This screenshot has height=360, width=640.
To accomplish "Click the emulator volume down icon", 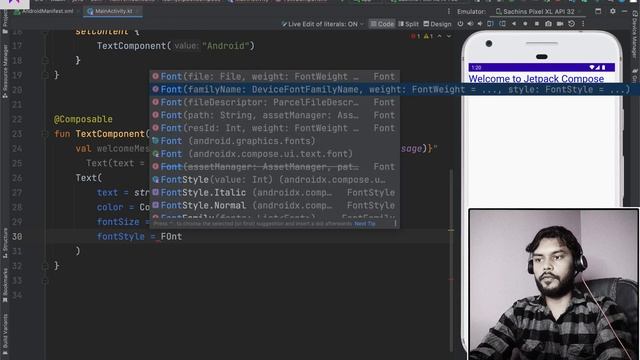I will coord(480,24).
